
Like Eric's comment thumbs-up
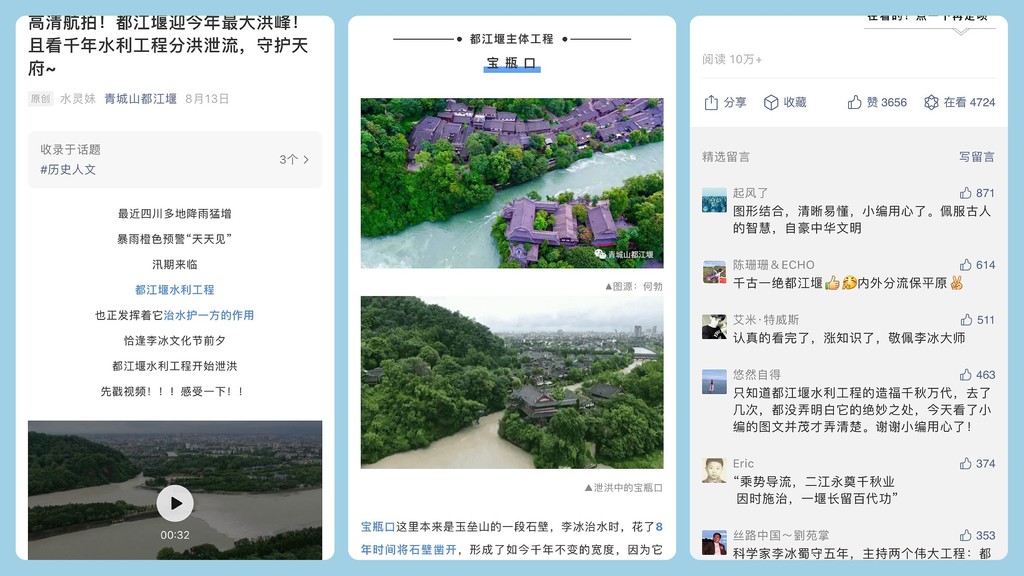click(966, 464)
